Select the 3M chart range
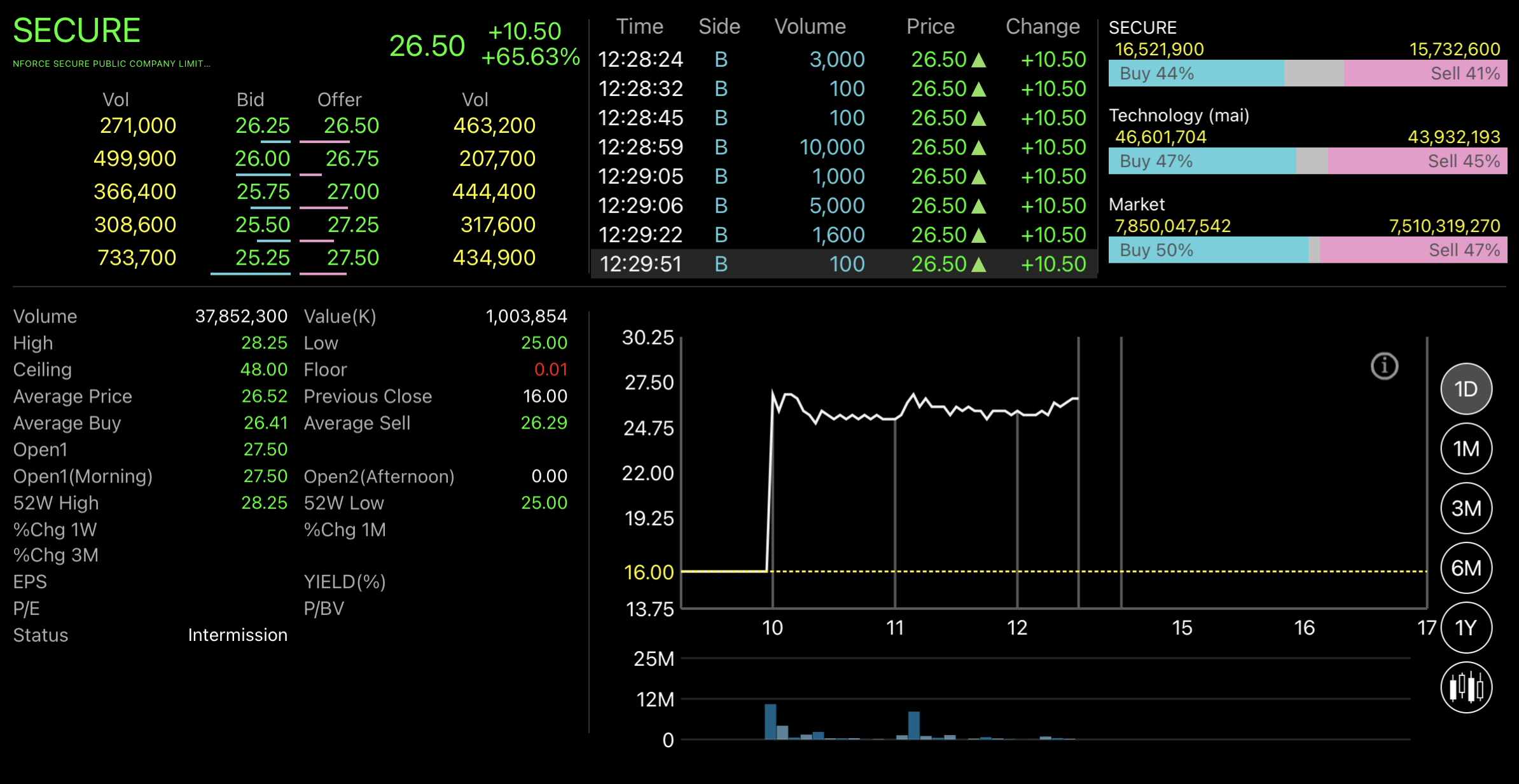This screenshot has height=784, width=1519. pos(1466,509)
